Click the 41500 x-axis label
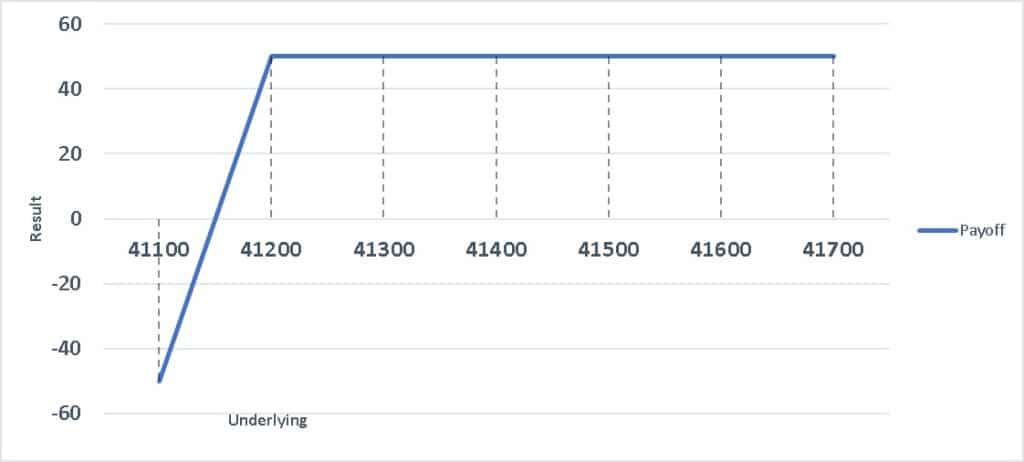This screenshot has height=462, width=1024. point(609,250)
